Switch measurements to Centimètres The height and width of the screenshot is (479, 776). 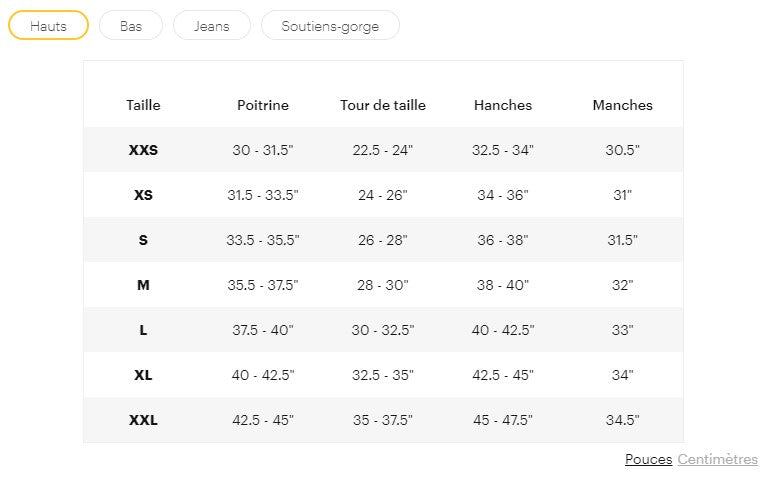coord(717,459)
